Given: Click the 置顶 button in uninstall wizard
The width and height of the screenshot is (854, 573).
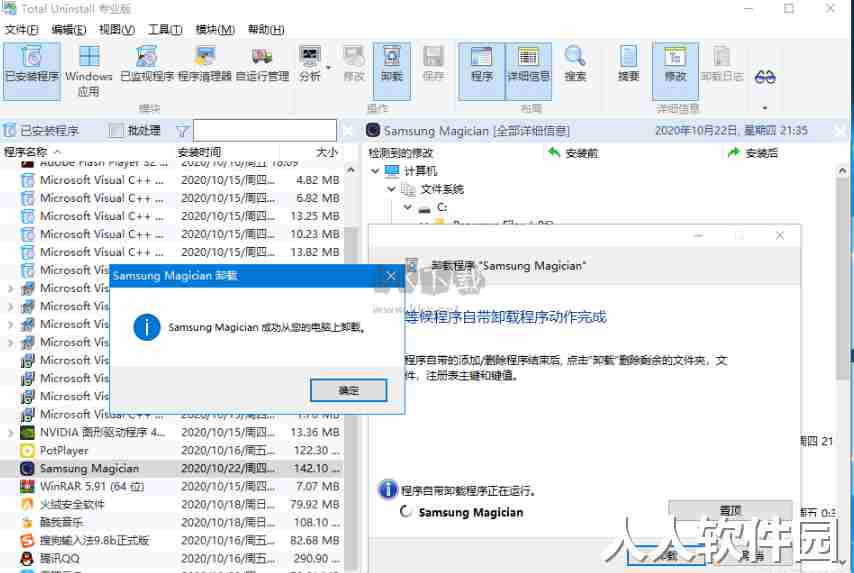Looking at the screenshot, I should 730,510.
